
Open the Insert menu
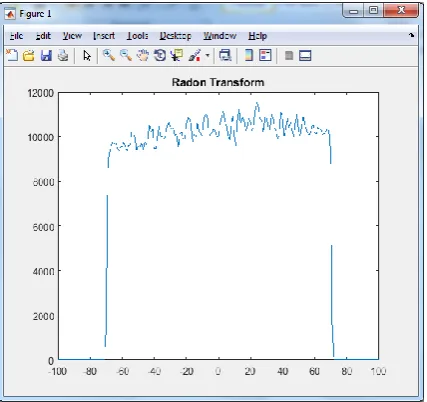pos(104,36)
